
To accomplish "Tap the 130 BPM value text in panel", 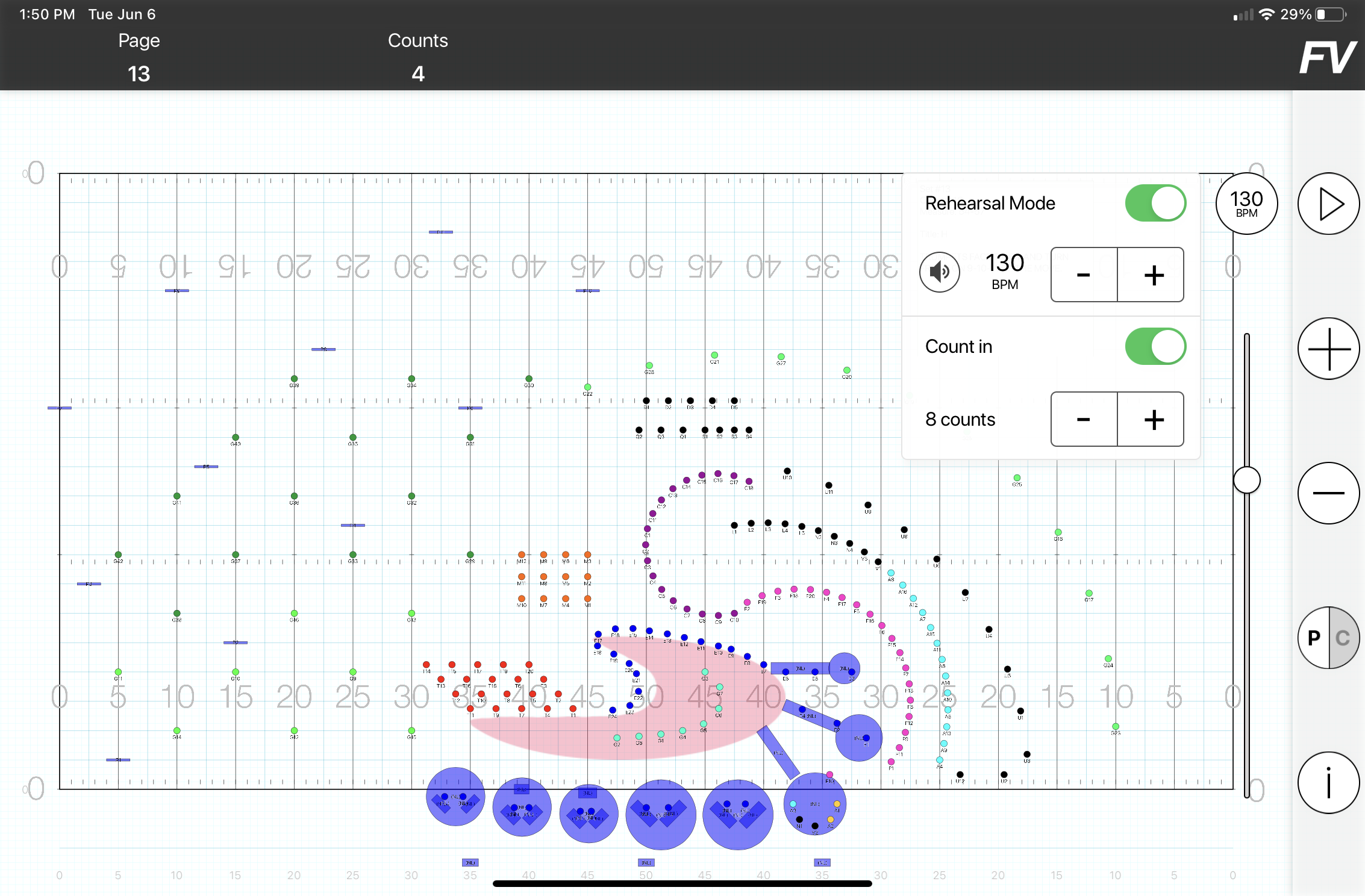I will click(x=1005, y=271).
